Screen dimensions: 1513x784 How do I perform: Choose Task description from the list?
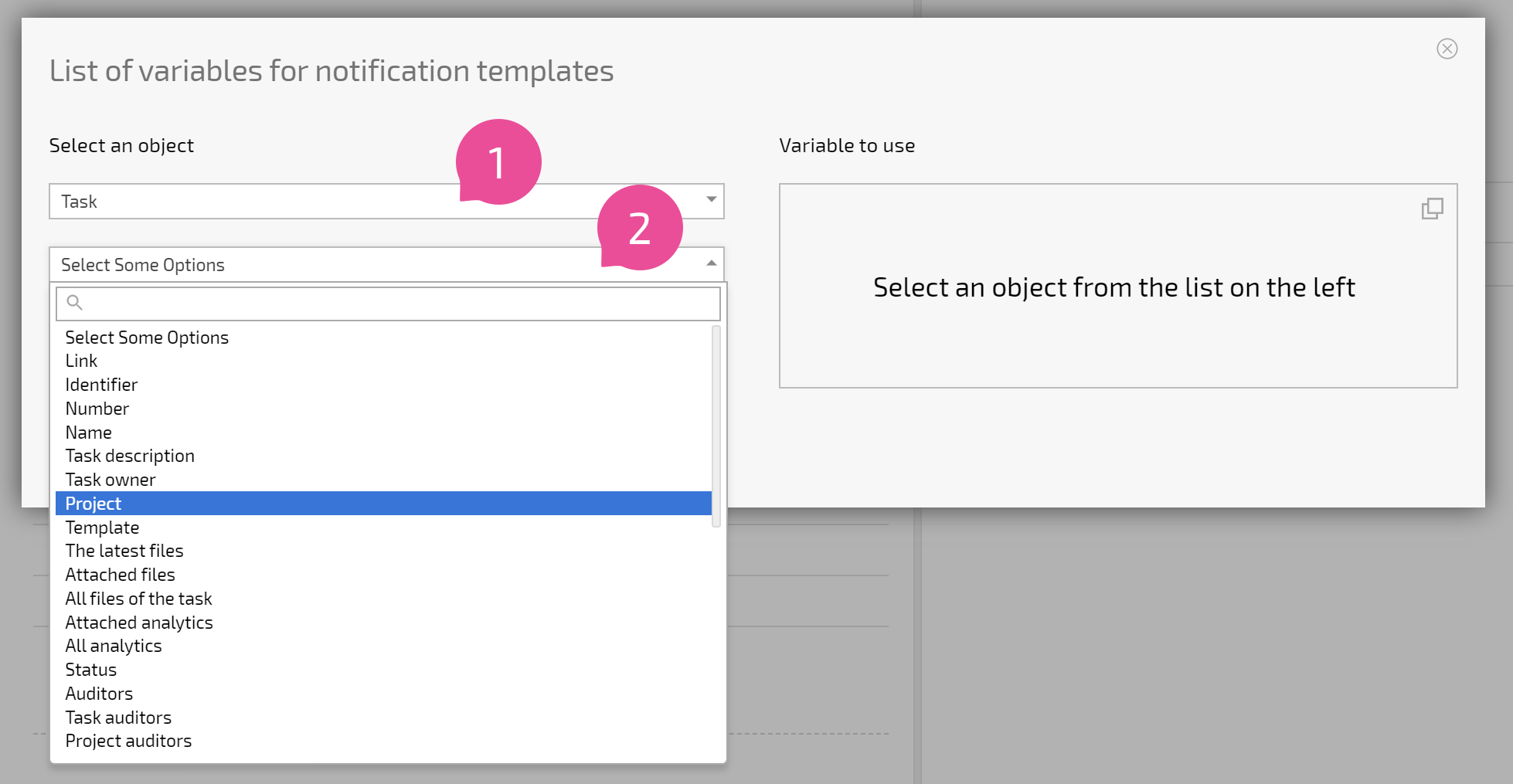[x=383, y=456]
